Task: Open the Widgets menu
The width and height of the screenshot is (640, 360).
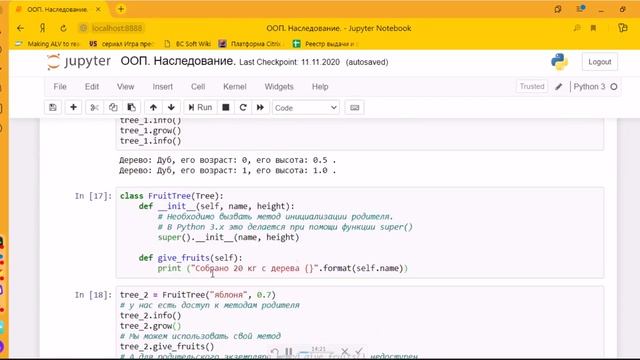Action: 279,87
